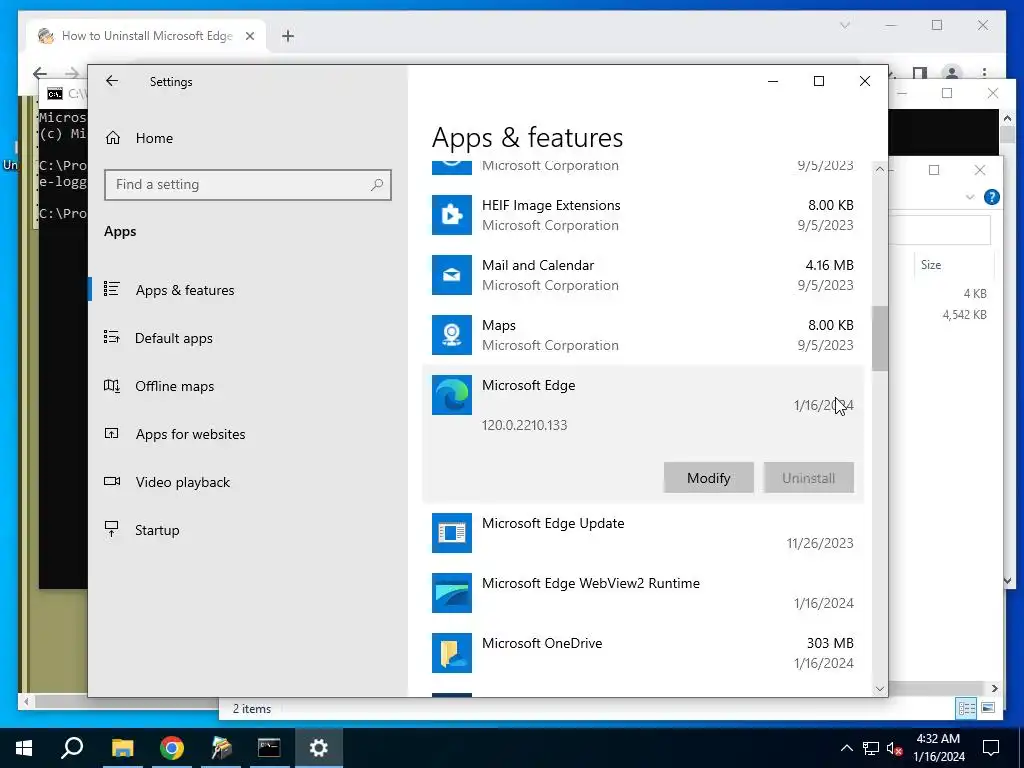This screenshot has width=1024, height=768.
Task: Expand the File Explorer ribbon chevron
Action: (x=970, y=197)
